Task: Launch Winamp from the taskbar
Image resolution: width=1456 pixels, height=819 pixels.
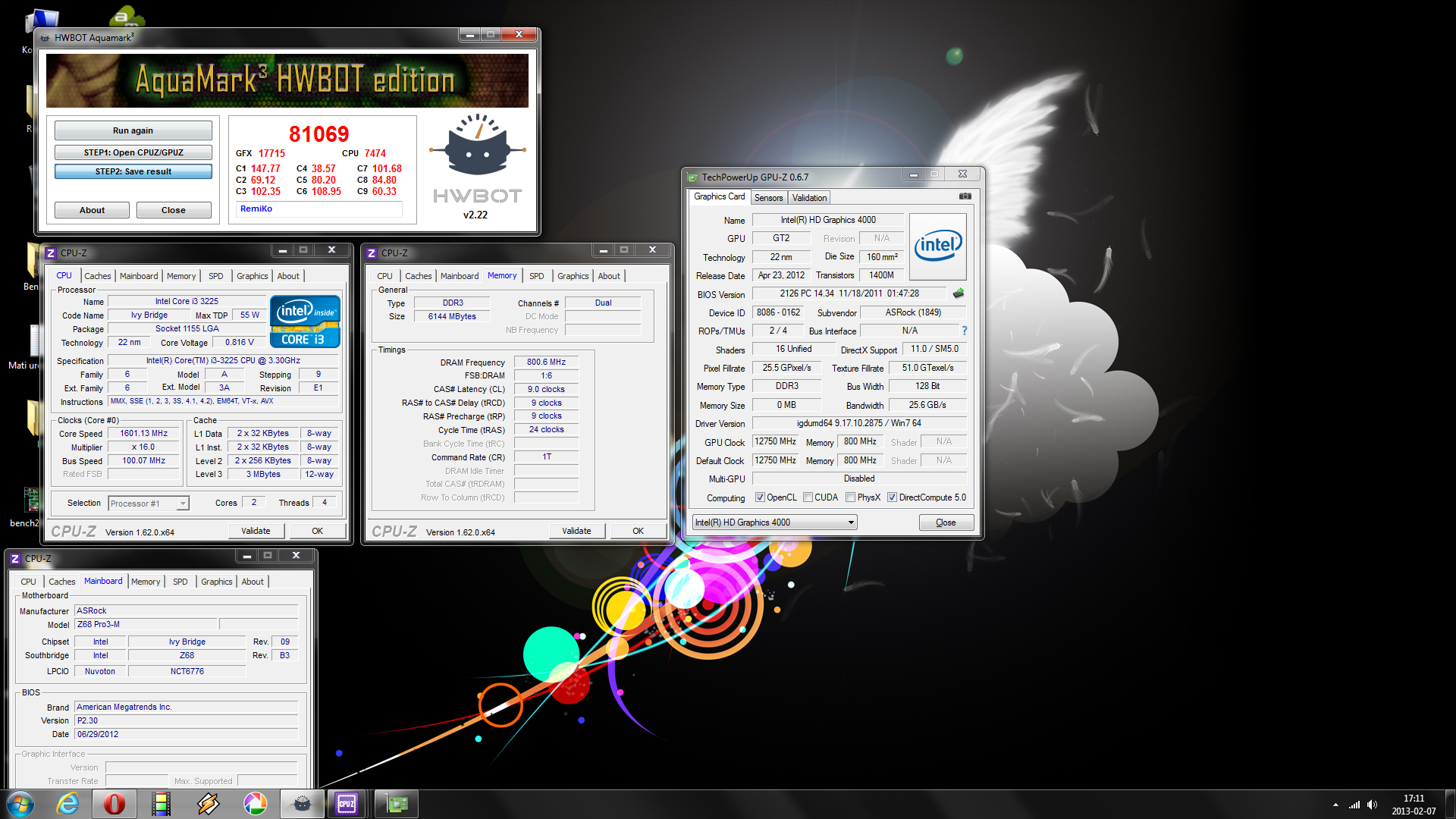Action: pos(208,804)
